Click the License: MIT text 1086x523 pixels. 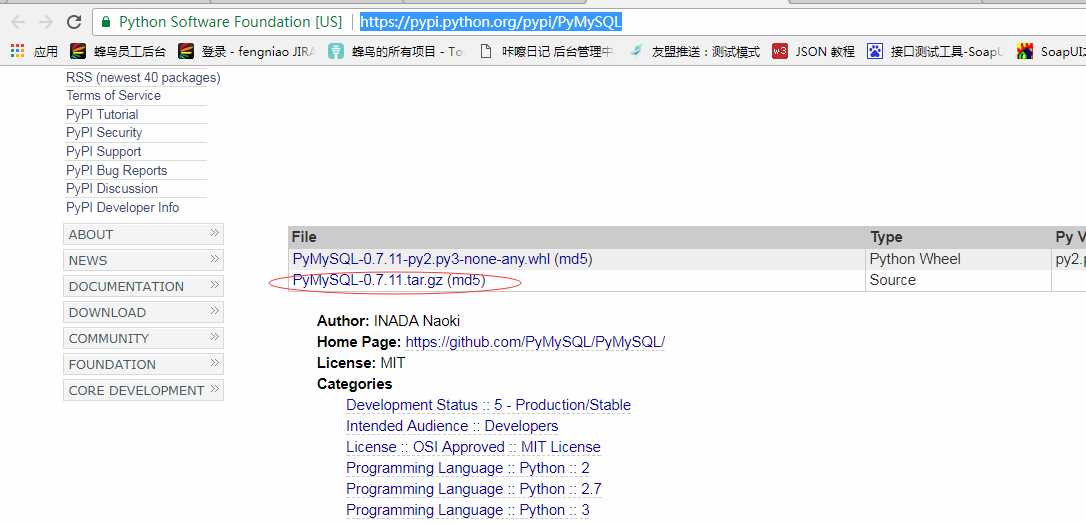362,363
